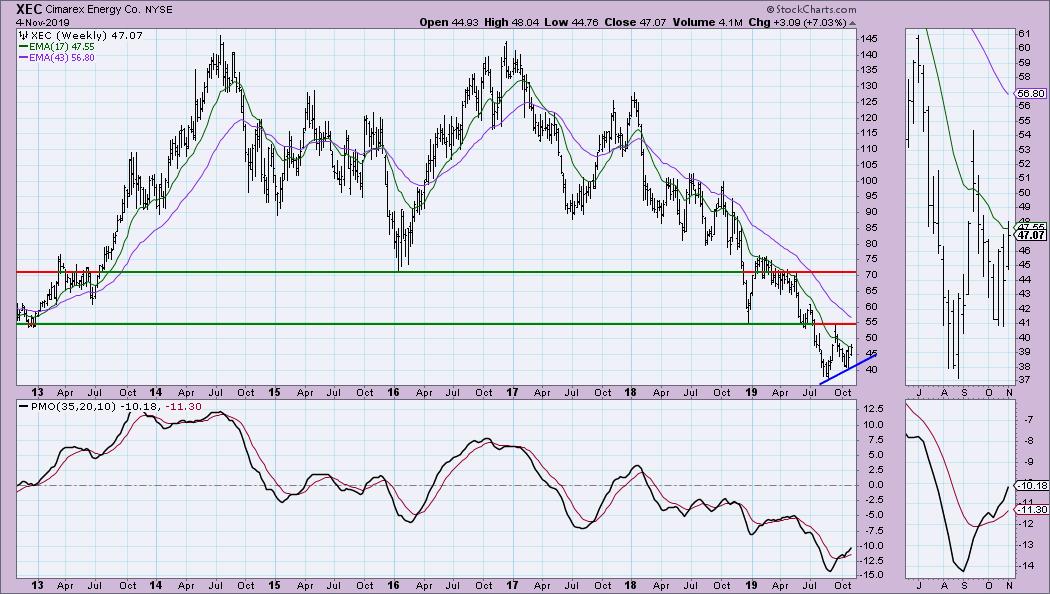Click the 16 year label under the price chart
Viewport: 1050px width, 594px height.
pos(393,392)
